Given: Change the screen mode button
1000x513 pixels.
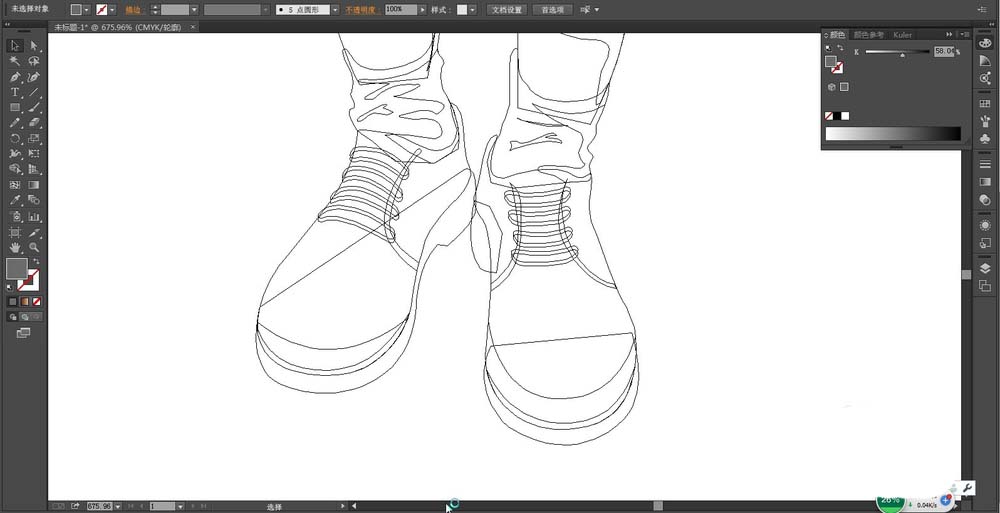Looking at the screenshot, I should pos(24,332).
